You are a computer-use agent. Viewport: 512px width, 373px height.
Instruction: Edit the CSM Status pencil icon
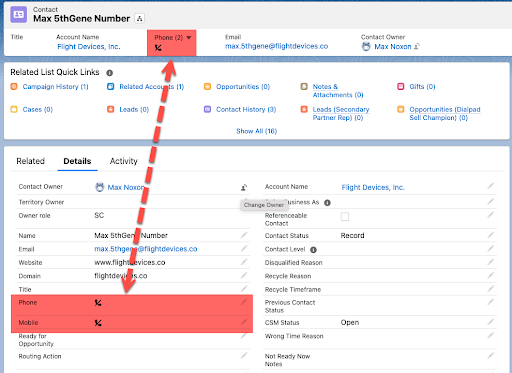[x=491, y=322]
